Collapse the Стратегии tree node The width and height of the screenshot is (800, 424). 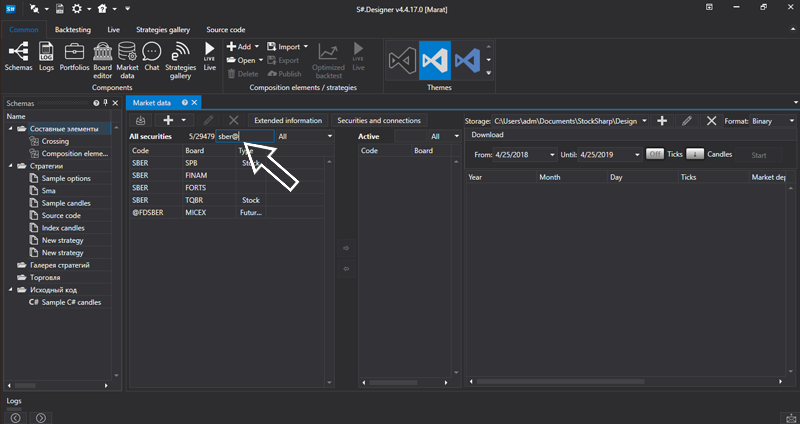(11, 166)
